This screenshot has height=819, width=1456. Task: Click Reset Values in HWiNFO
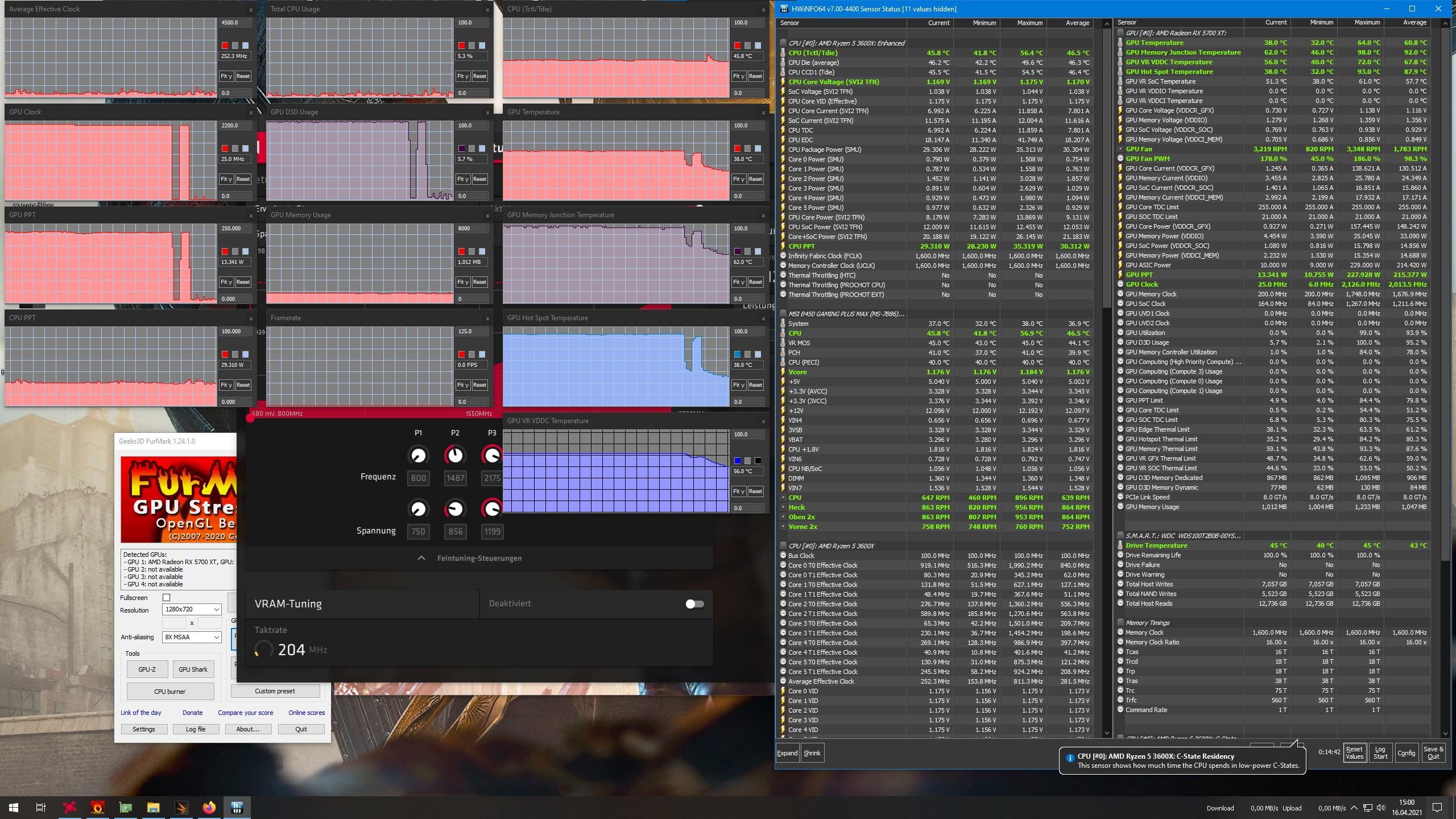click(1355, 753)
